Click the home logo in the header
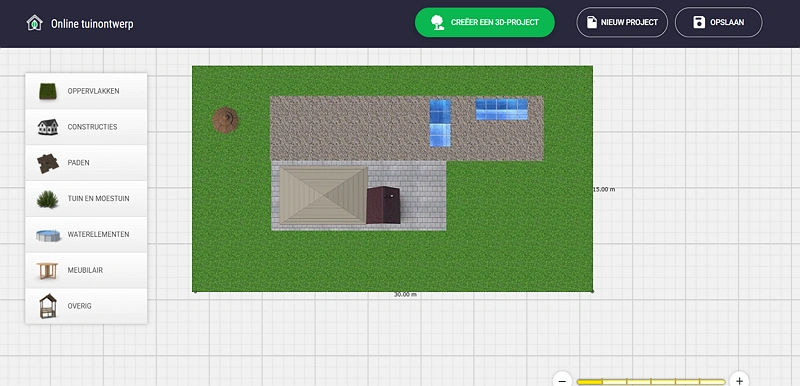 [35, 23]
